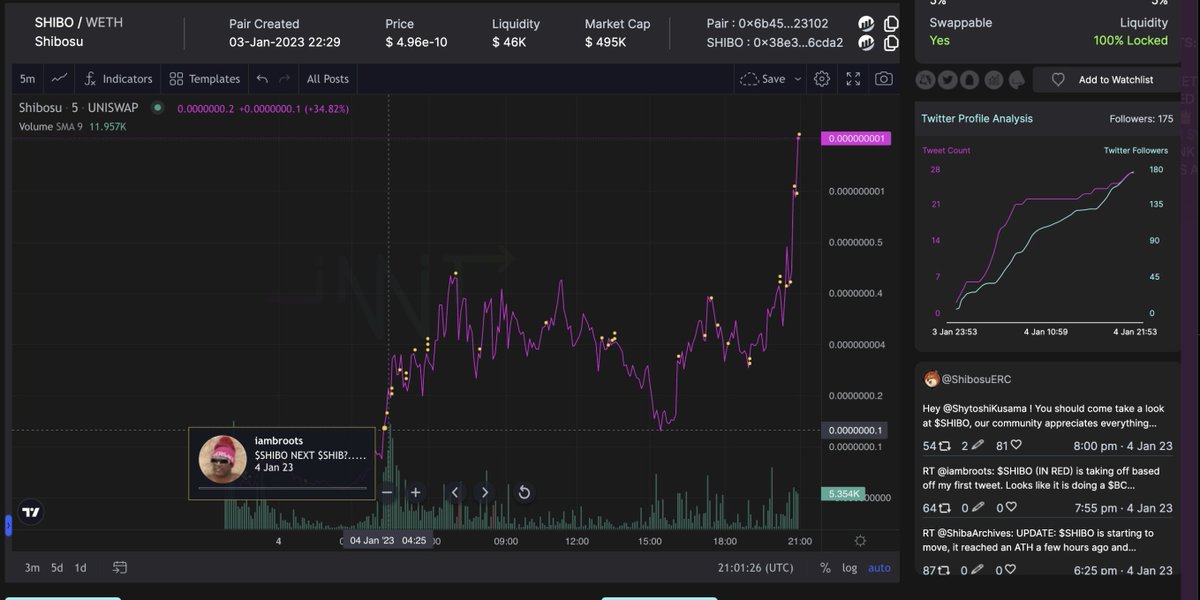1200x600 pixels.
Task: Click the 5.354K volume label
Action: pos(841,494)
